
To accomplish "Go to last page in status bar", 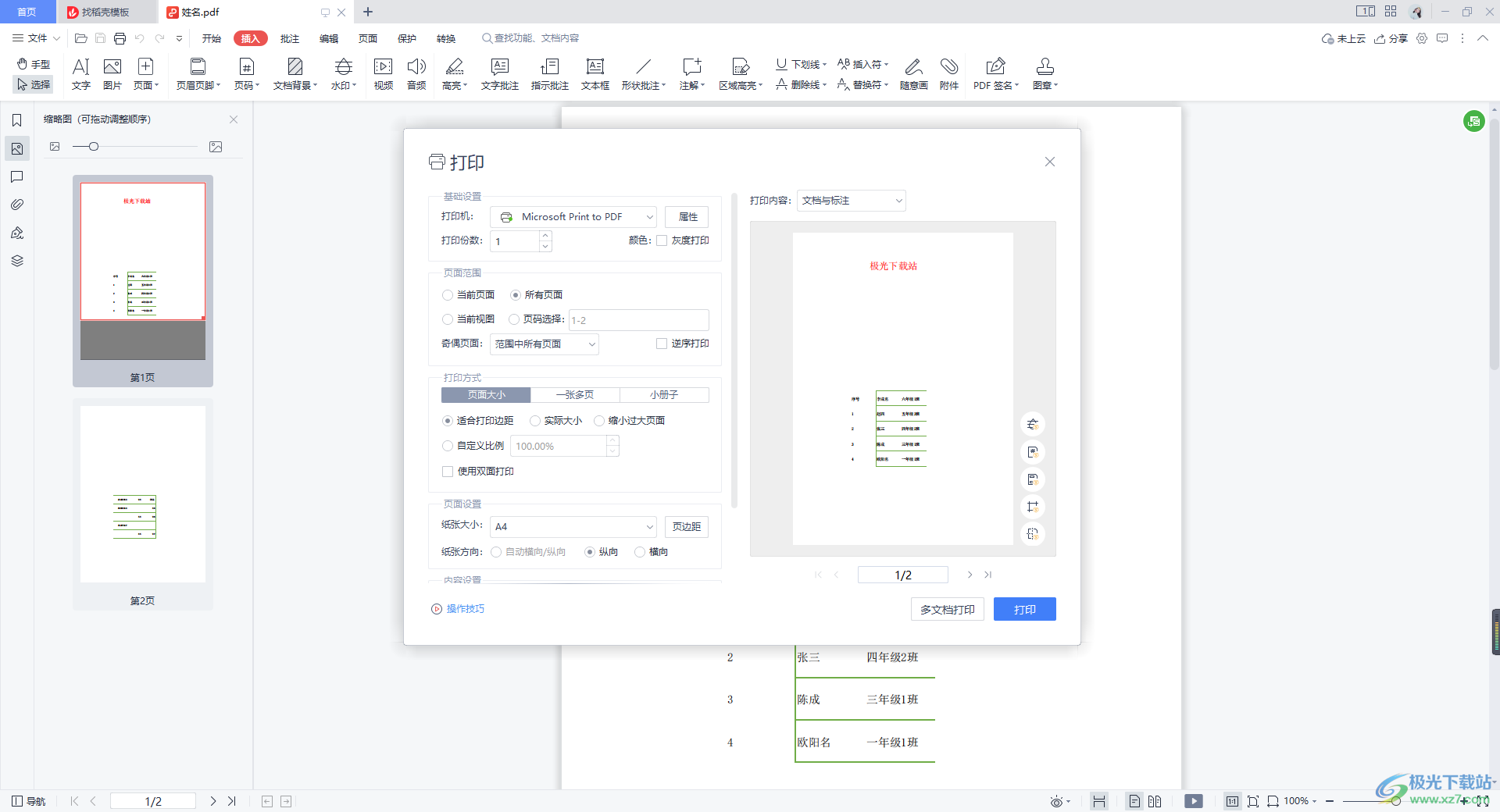I will [x=232, y=801].
